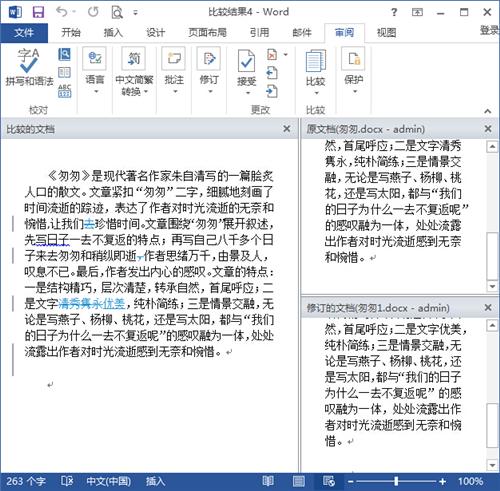Open print preview from the quick access toolbar

[x=117, y=12]
